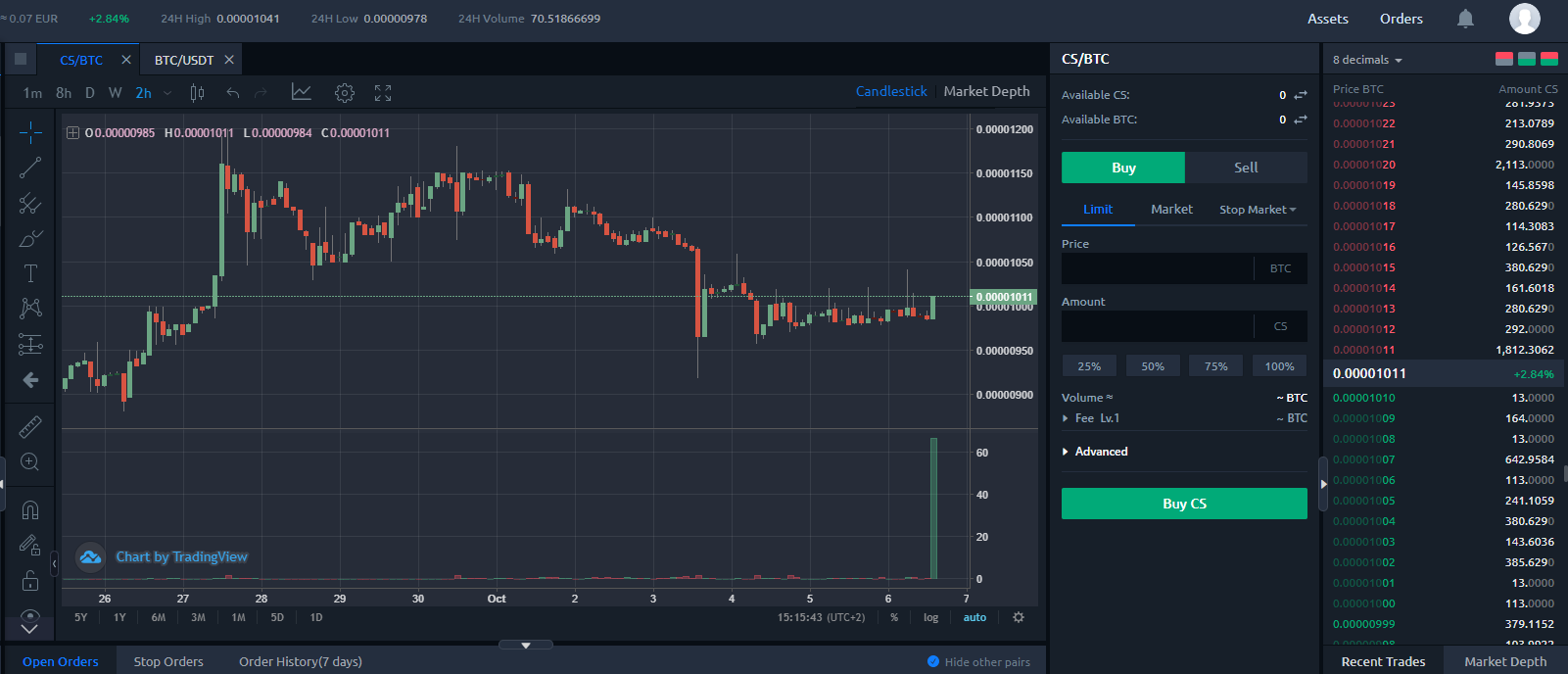The width and height of the screenshot is (1568, 674).
Task: Open Order History (7 days) tab
Action: [301, 661]
